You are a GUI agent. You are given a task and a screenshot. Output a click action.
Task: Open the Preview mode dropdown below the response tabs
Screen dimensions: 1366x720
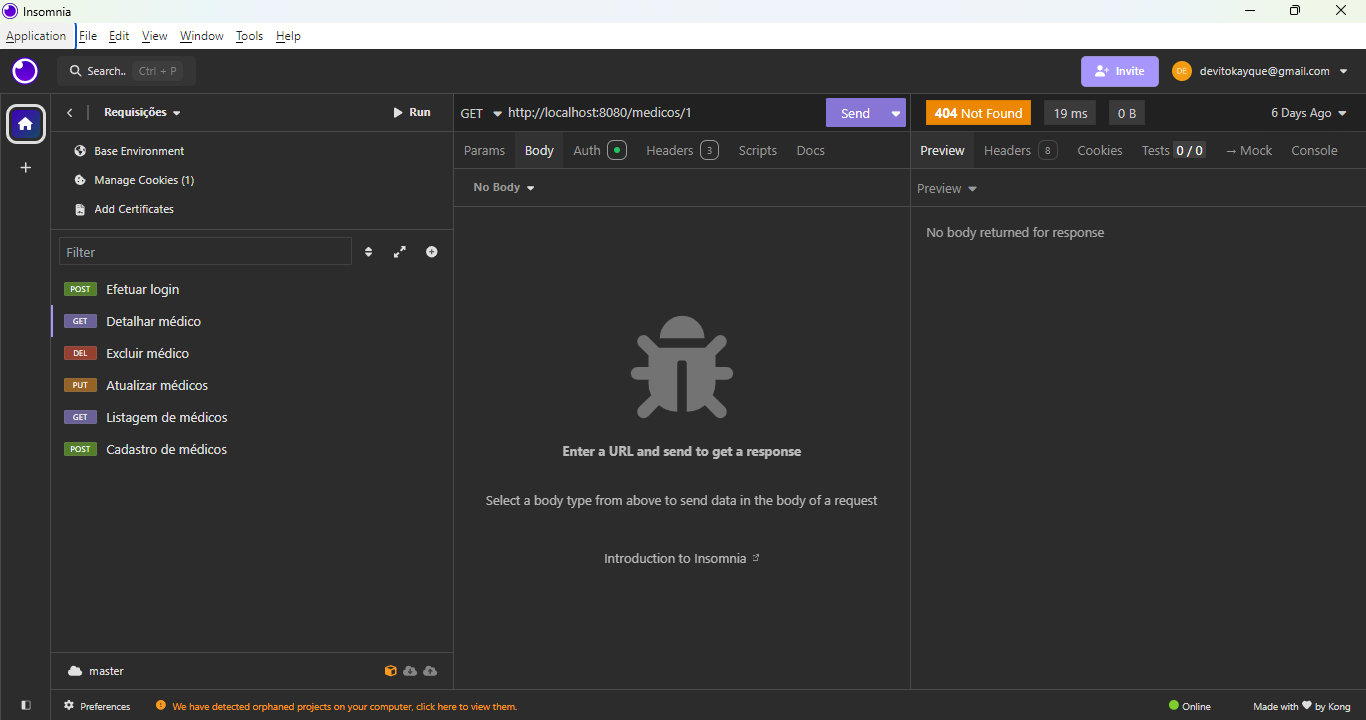point(946,189)
